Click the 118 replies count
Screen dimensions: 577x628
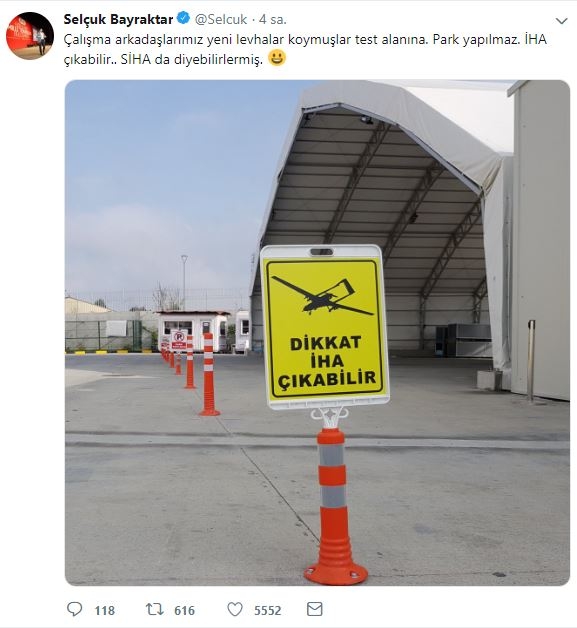point(105,610)
